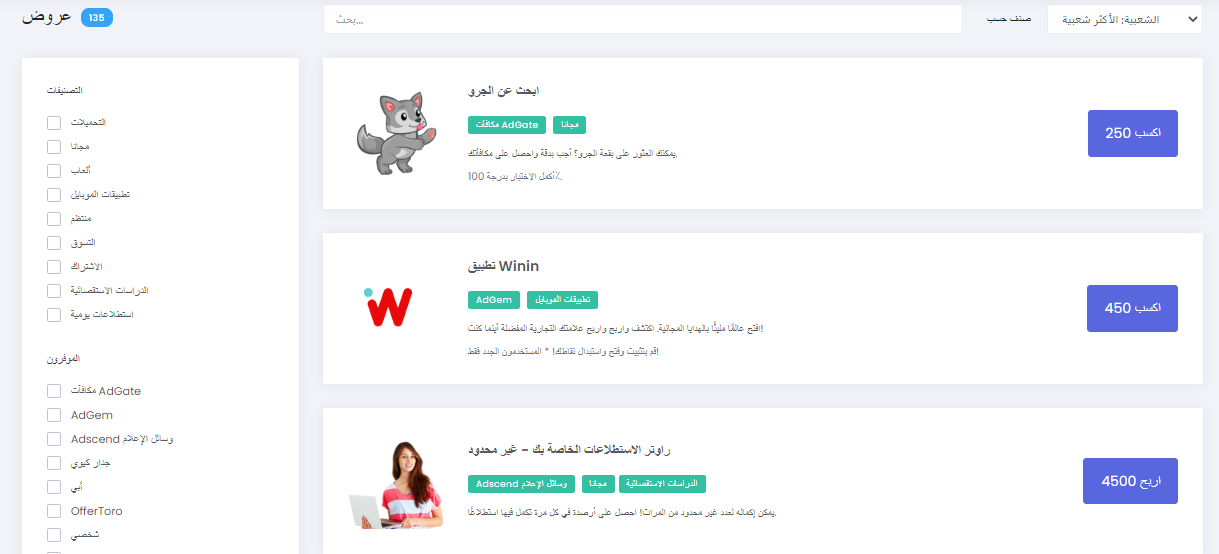1219x554 pixels.
Task: Click the اربح 4500 button
Action: (x=1131, y=481)
